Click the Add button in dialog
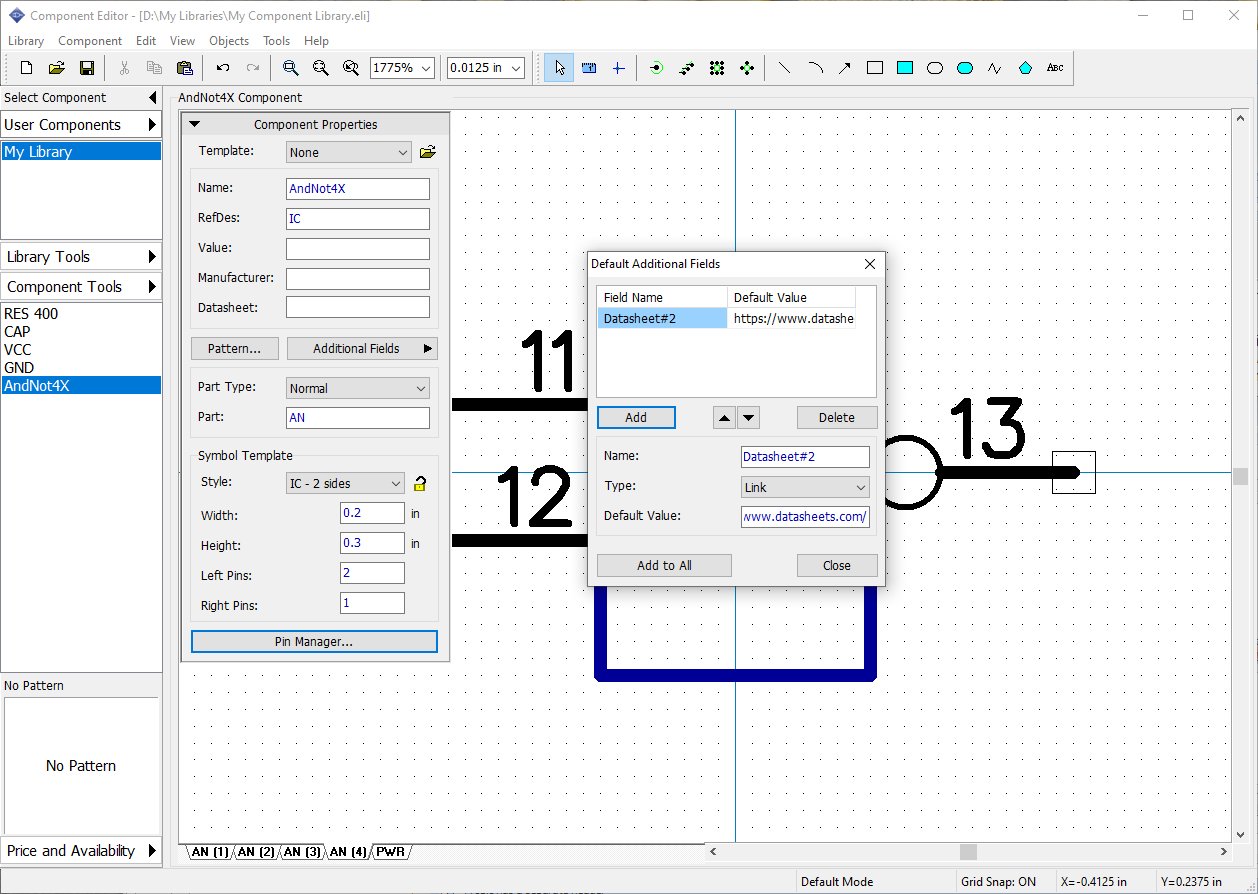1258x894 pixels. [636, 417]
